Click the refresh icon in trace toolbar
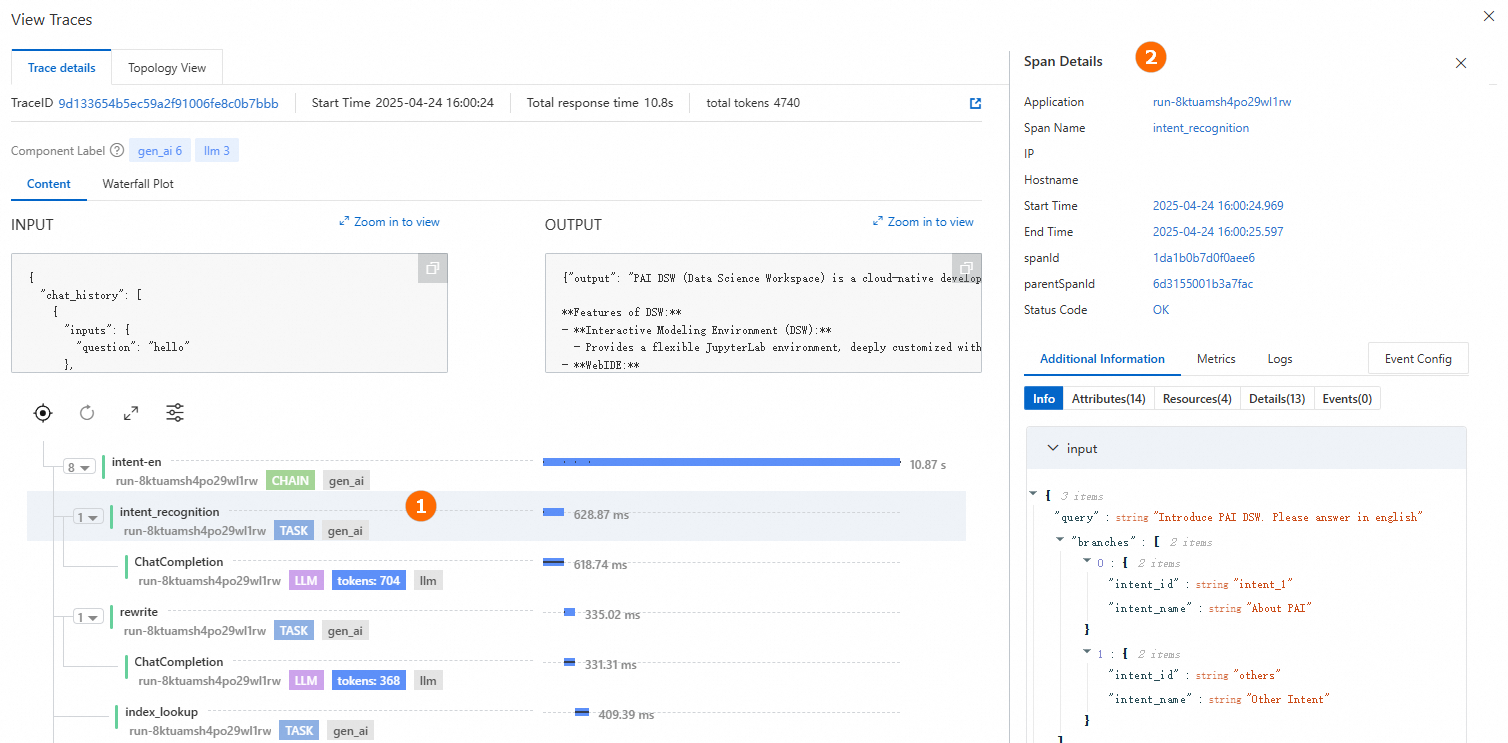The image size is (1508, 743). 87,412
